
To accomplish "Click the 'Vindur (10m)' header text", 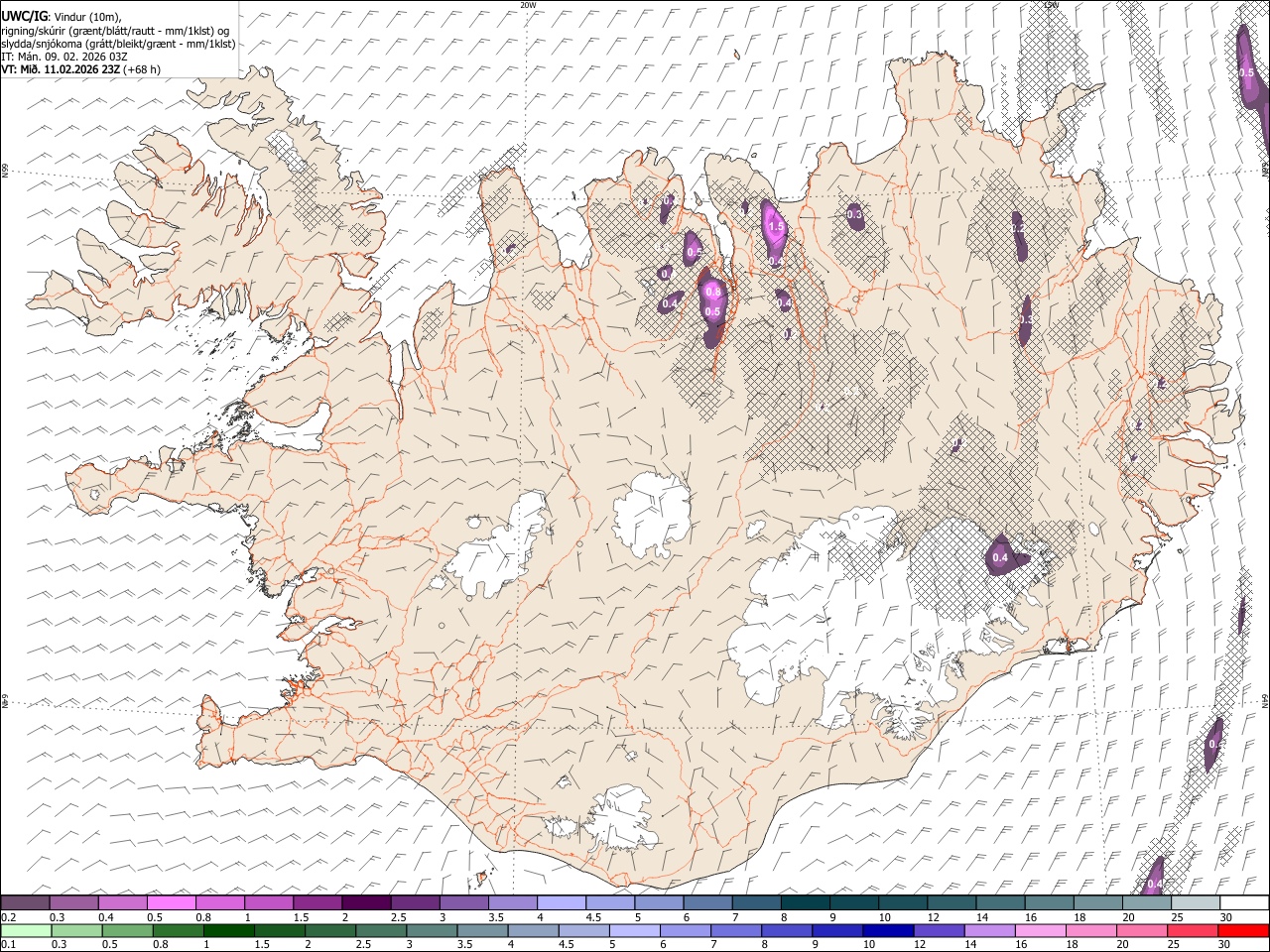I will tap(86, 17).
